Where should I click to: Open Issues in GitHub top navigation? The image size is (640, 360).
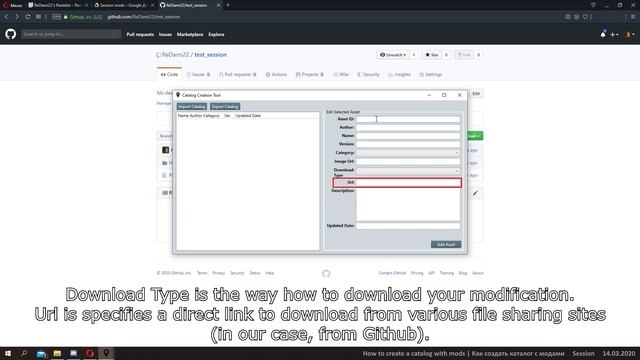pyautogui.click(x=165, y=35)
